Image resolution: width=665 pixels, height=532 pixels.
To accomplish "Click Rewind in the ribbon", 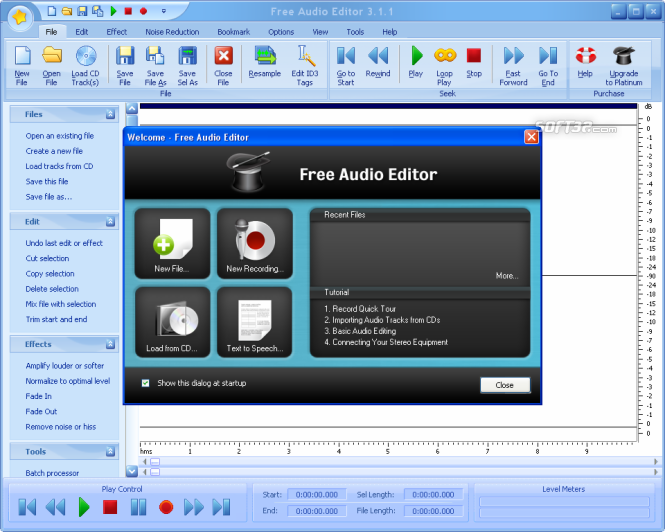I will [378, 62].
